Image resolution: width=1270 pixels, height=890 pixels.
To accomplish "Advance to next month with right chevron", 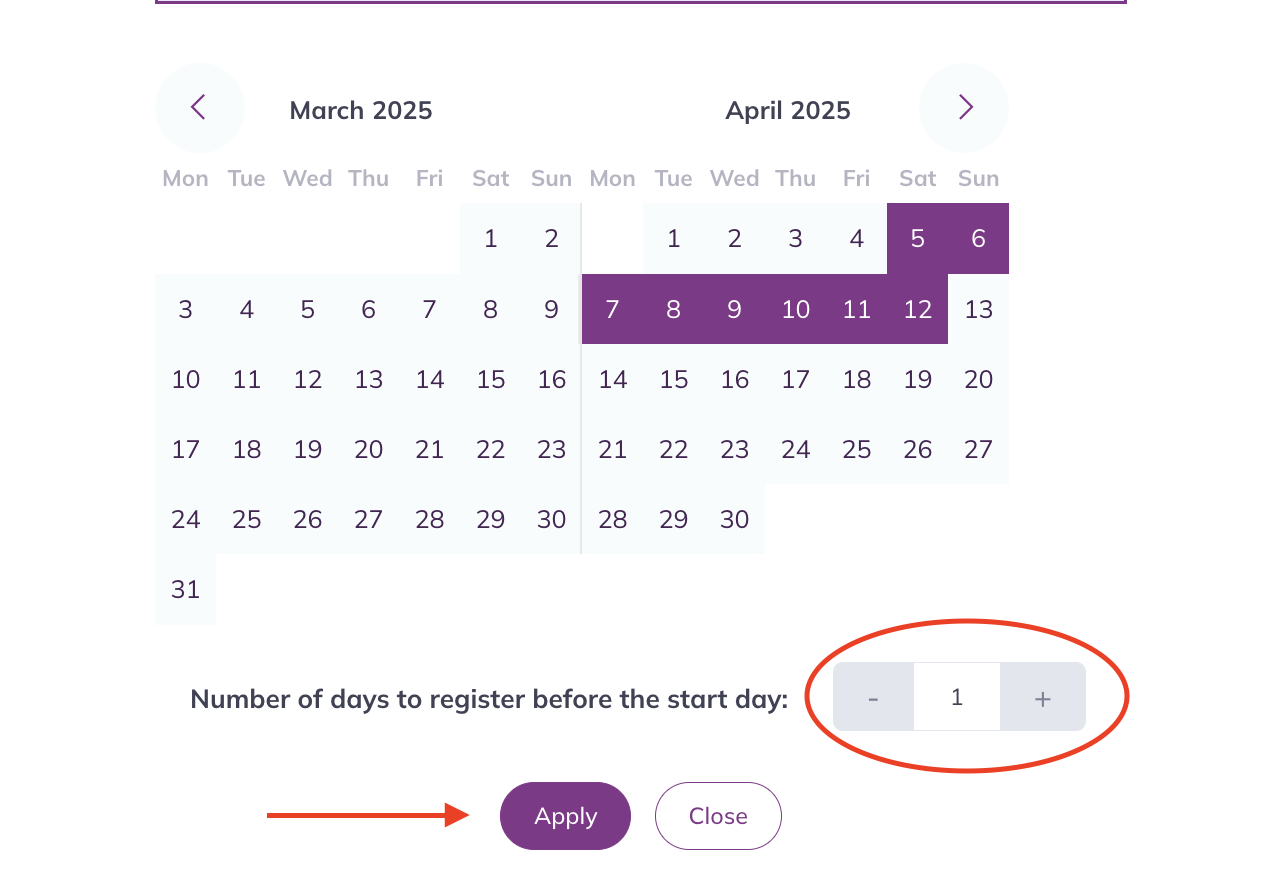I will click(x=964, y=108).
